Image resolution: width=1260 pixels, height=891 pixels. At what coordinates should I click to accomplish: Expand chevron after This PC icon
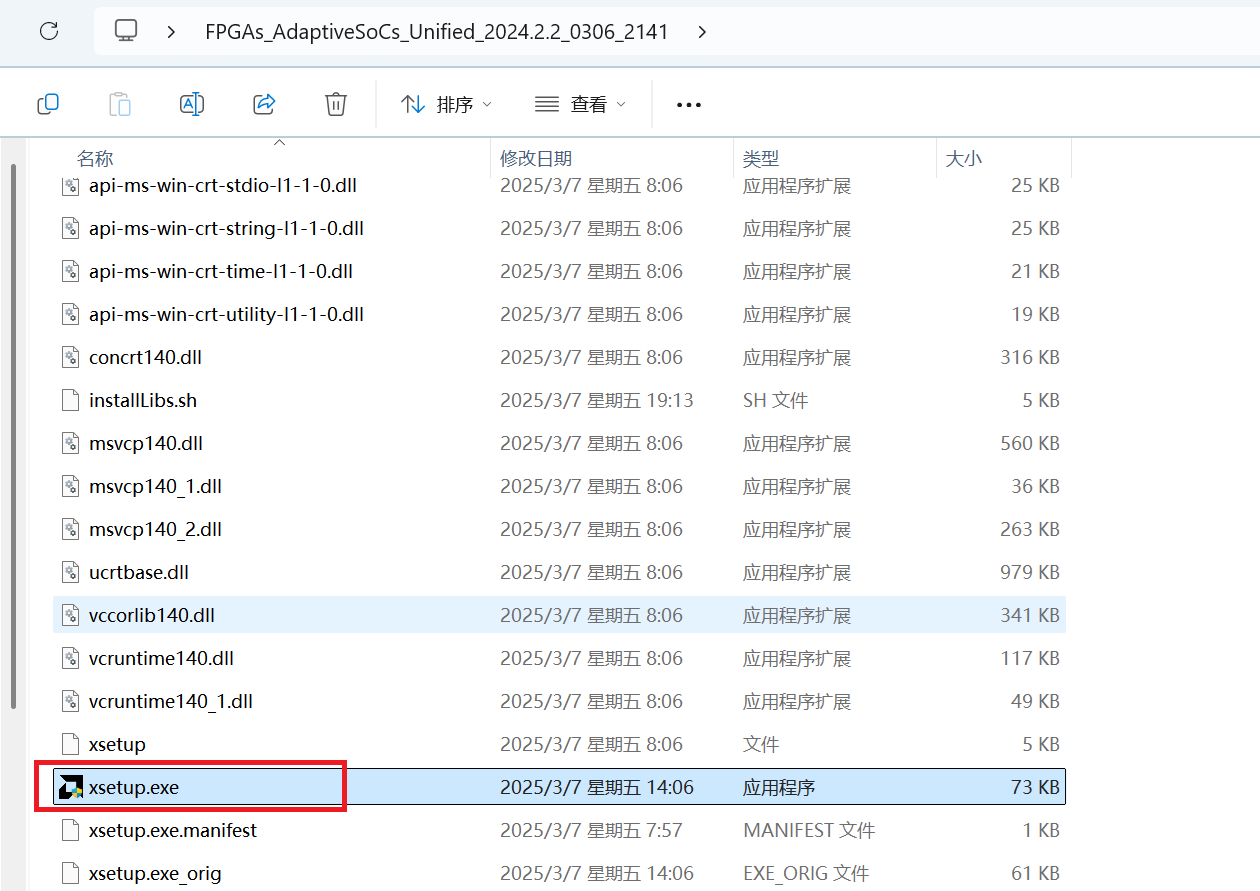pyautogui.click(x=171, y=31)
